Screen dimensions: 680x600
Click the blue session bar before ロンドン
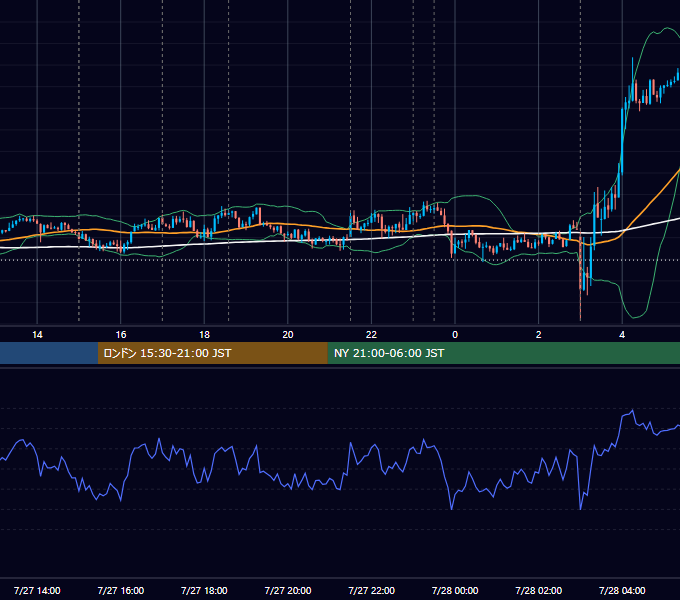(x=49, y=353)
